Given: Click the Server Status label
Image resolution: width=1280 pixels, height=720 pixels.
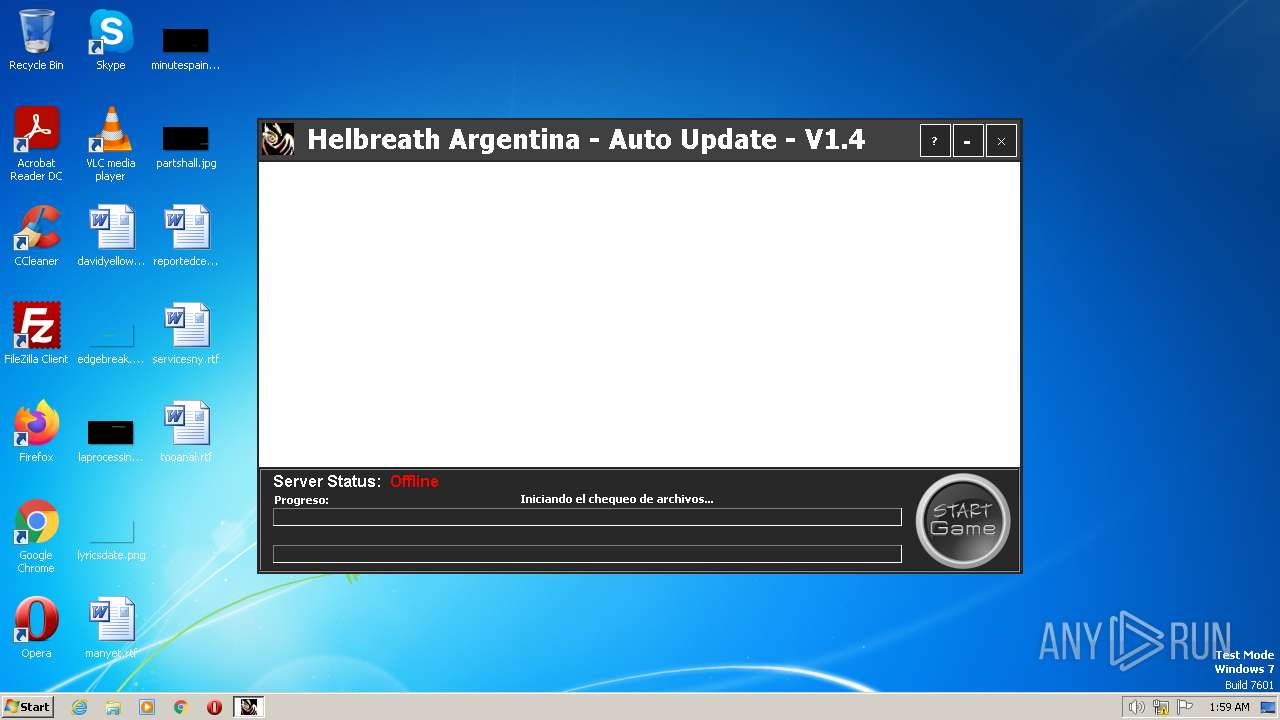Looking at the screenshot, I should 327,481.
